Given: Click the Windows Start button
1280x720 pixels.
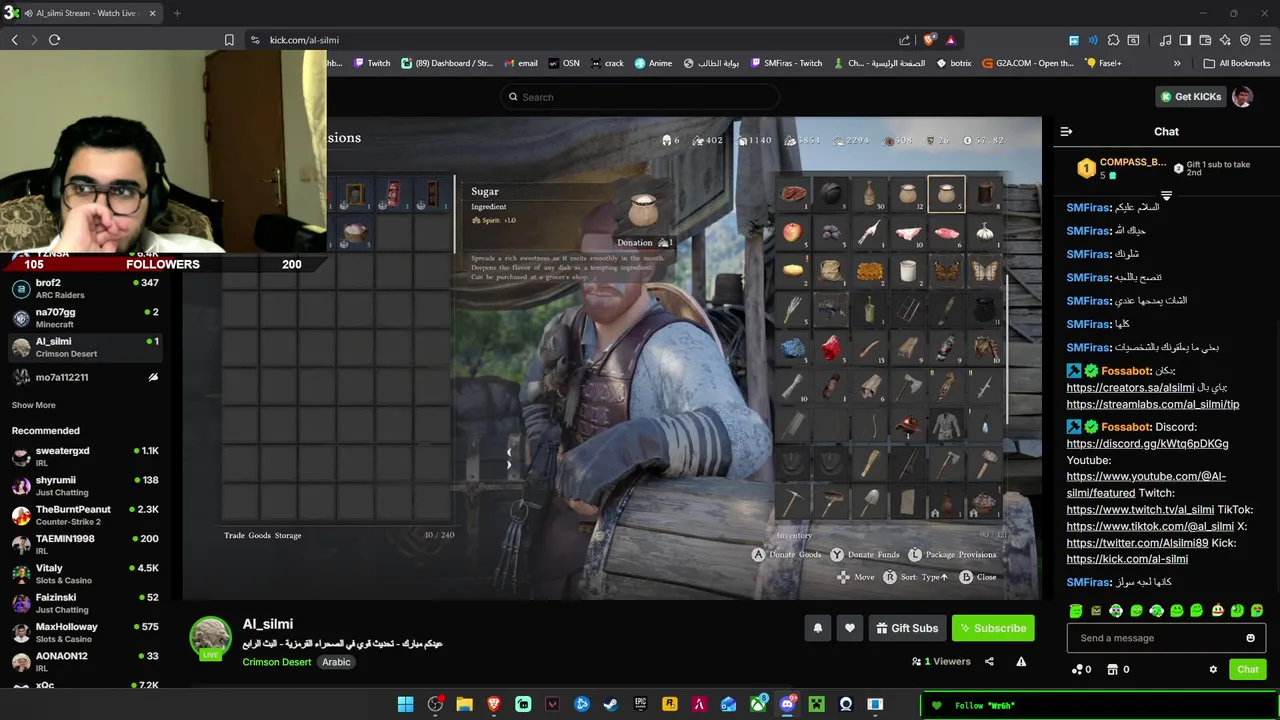Looking at the screenshot, I should [405, 705].
